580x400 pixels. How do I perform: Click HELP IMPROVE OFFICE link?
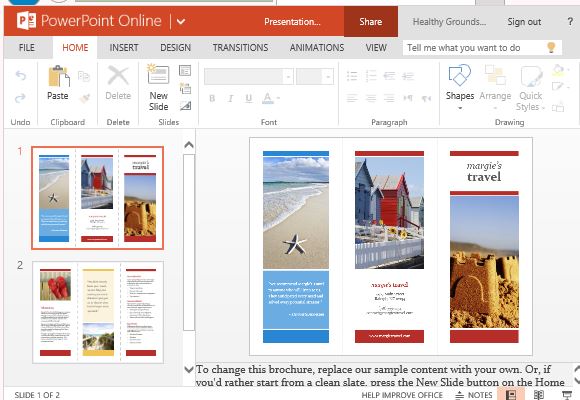click(402, 395)
